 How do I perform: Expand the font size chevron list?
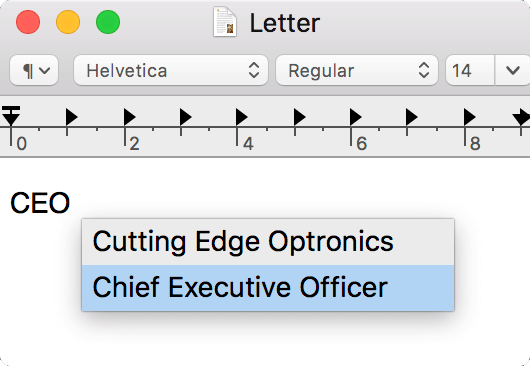[512, 70]
